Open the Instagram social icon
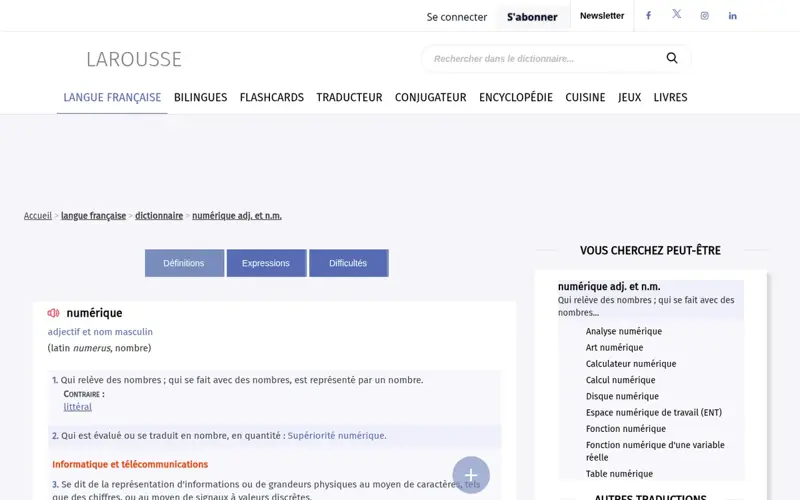 point(704,16)
